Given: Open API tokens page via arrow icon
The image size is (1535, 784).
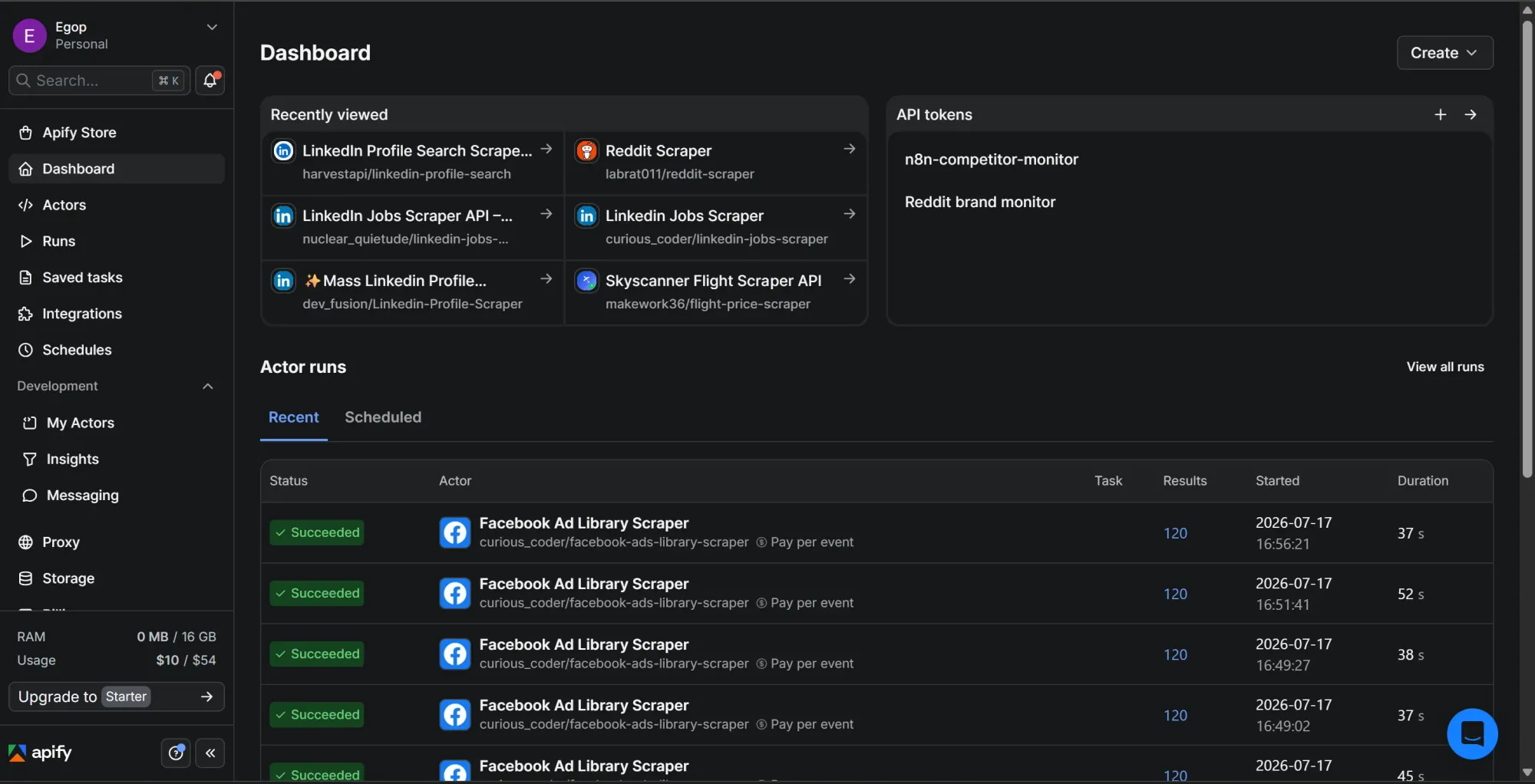Looking at the screenshot, I should coord(1471,114).
